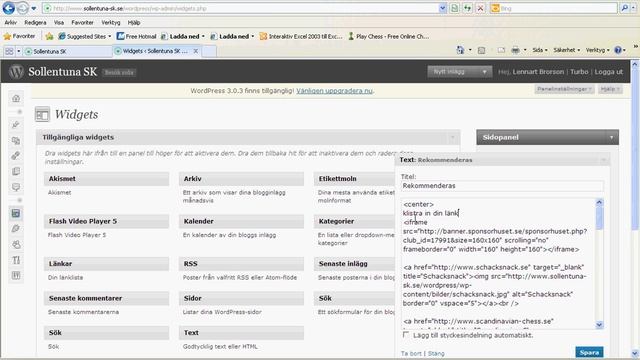Toggle 'Lägg till styckesindelning automatiskt' checkbox

(406, 335)
